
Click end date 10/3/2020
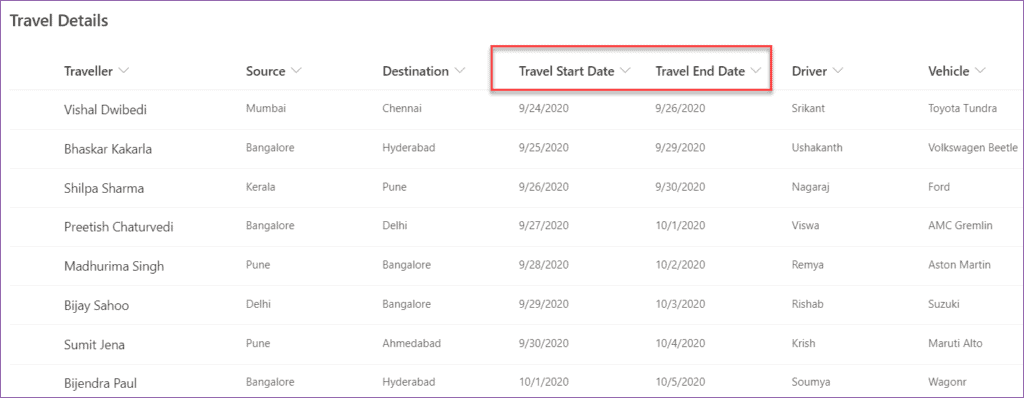point(680,304)
